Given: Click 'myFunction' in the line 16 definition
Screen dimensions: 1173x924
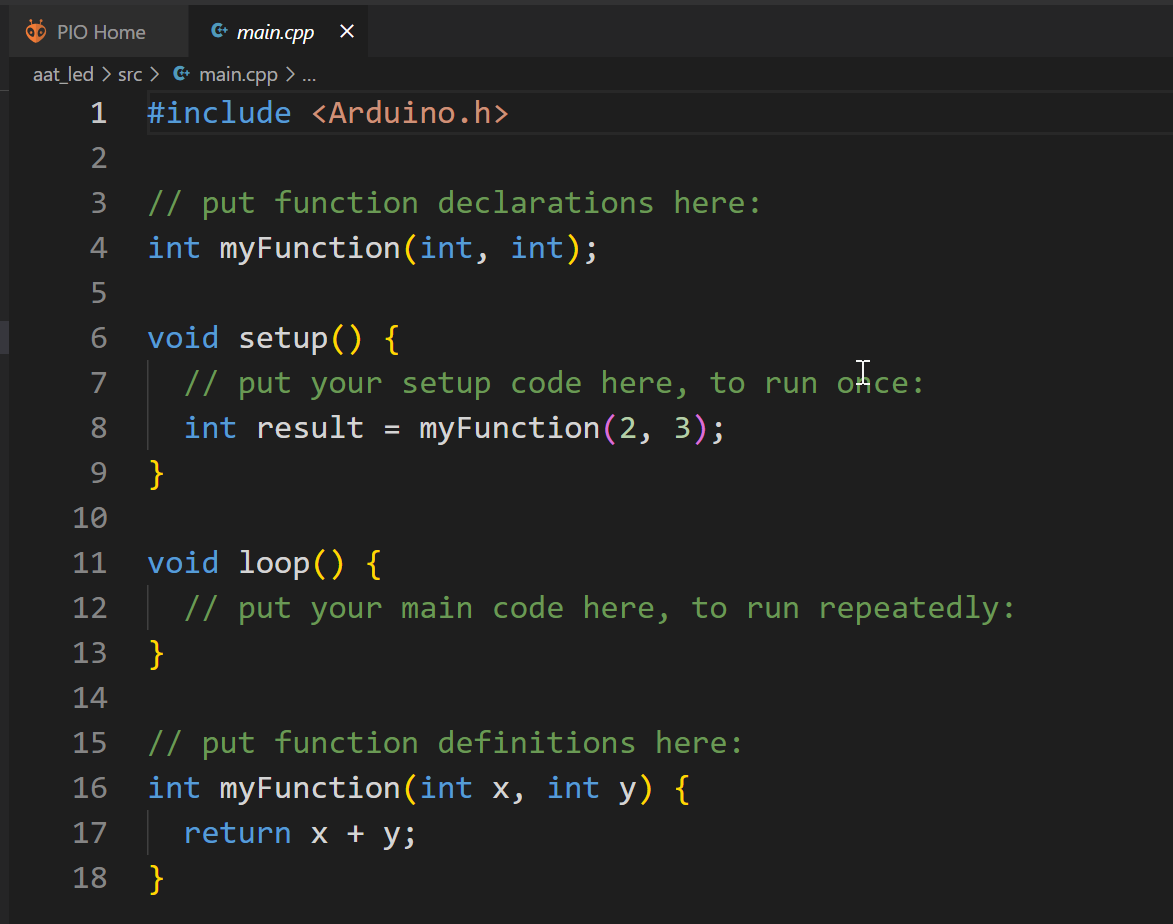Looking at the screenshot, I should 310,789.
